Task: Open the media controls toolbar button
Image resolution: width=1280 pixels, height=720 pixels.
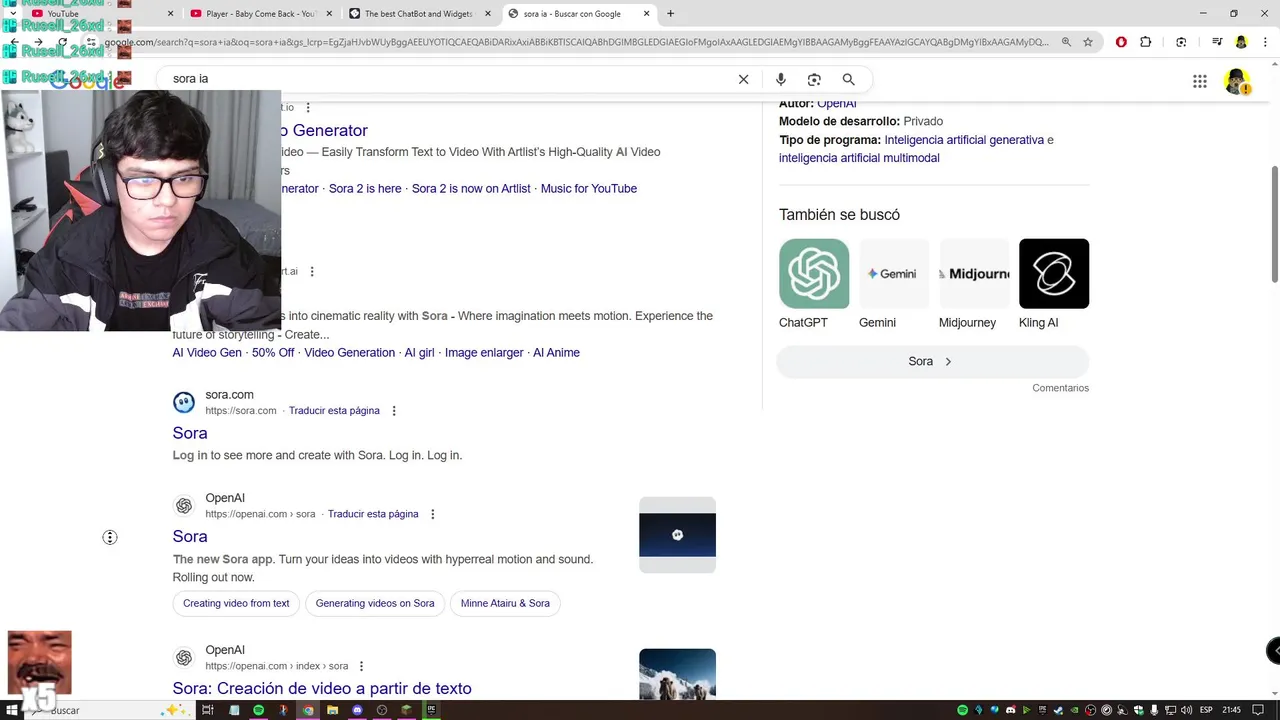Action: point(1217,42)
